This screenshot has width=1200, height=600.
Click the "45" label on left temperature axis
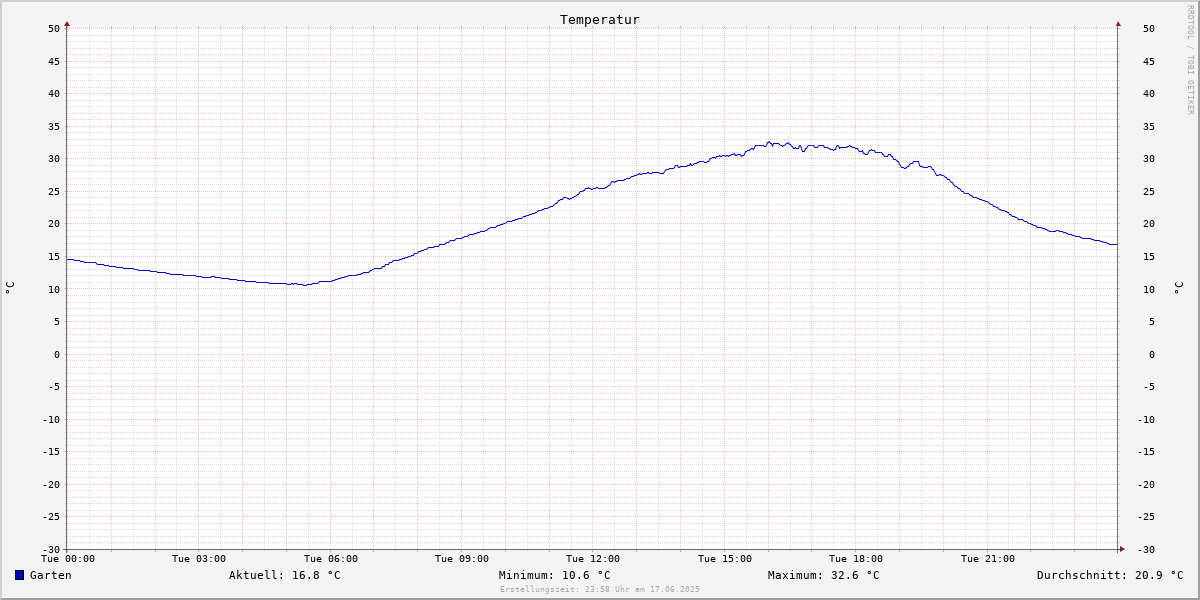[54, 62]
